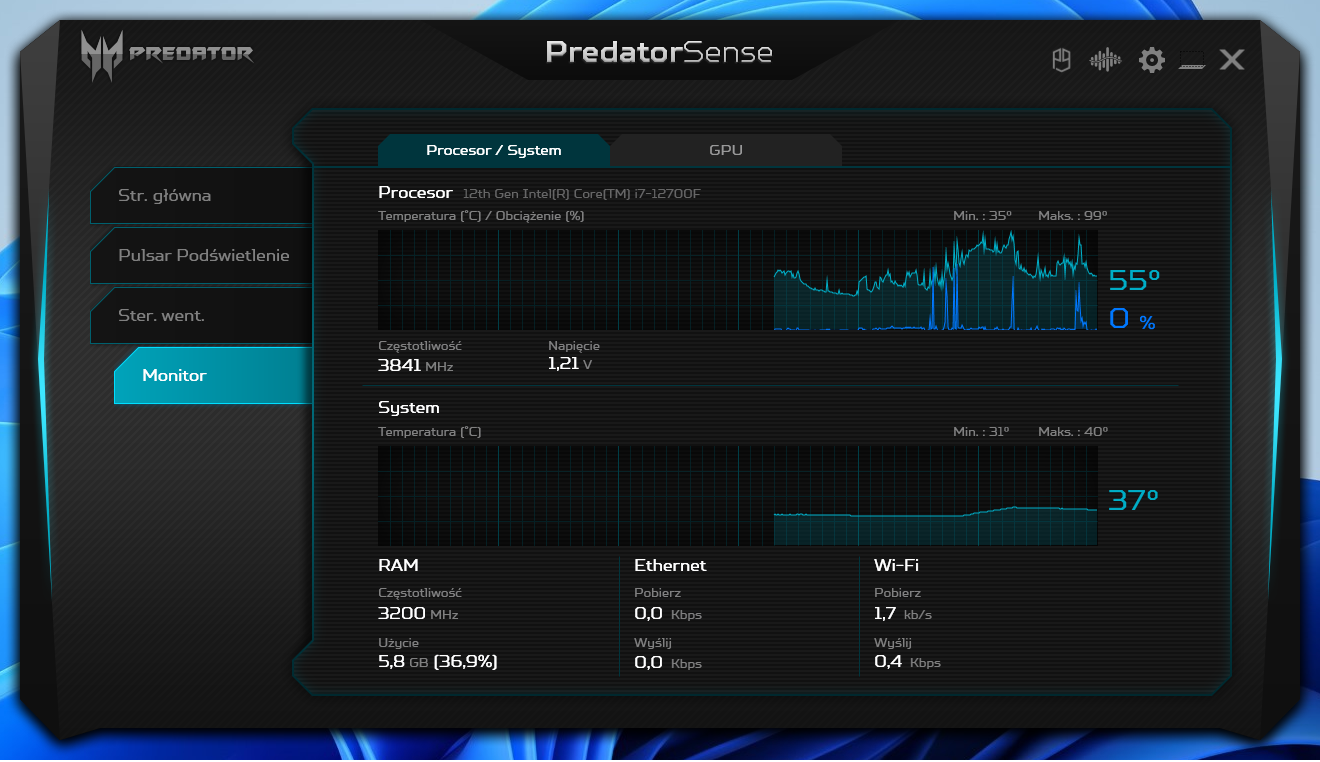Select the Monitor sidebar item
Viewport: 1320px width, 762px height.
175,376
